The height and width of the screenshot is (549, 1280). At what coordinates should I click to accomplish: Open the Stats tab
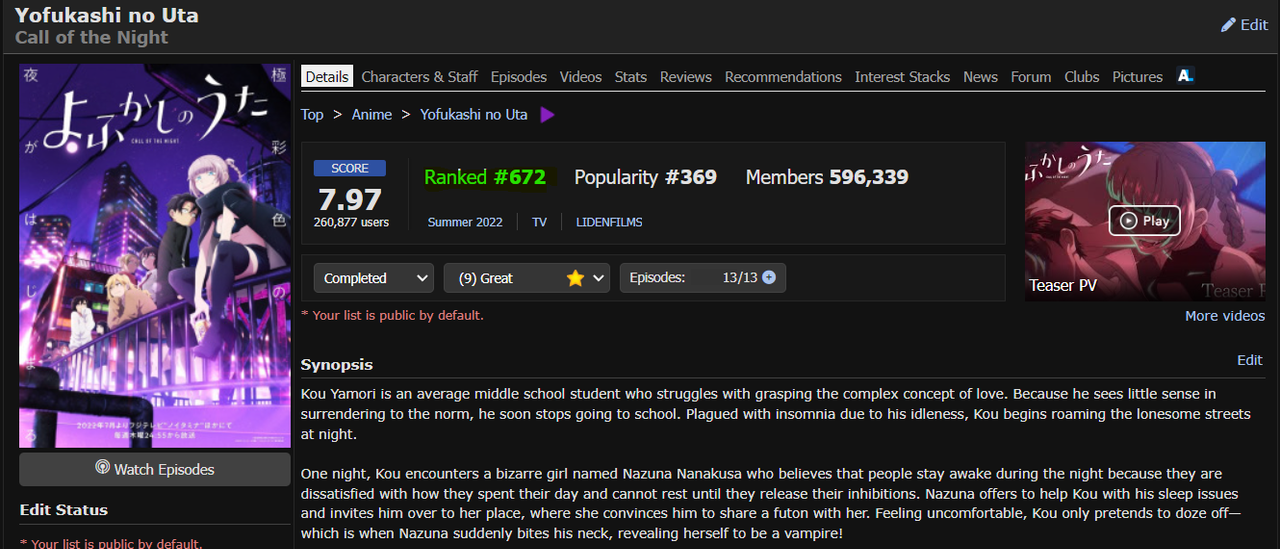[631, 77]
